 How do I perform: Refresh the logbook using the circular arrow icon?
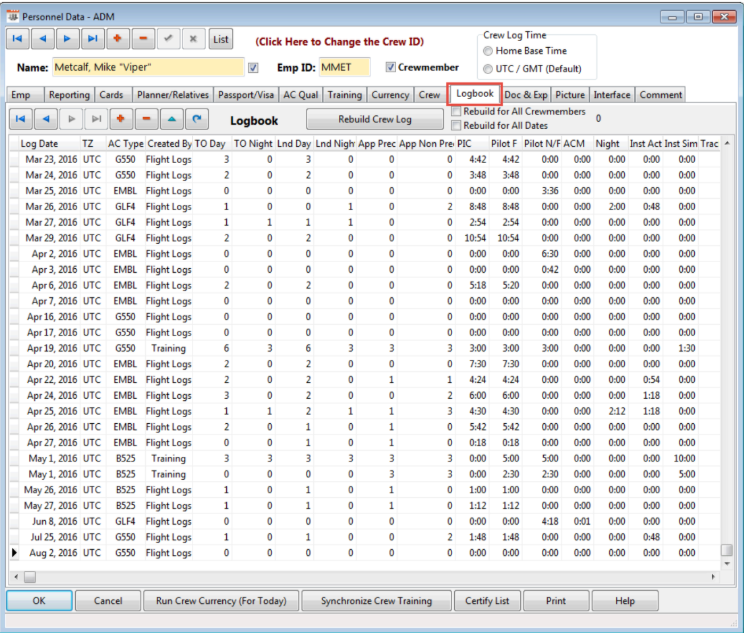coord(198,119)
